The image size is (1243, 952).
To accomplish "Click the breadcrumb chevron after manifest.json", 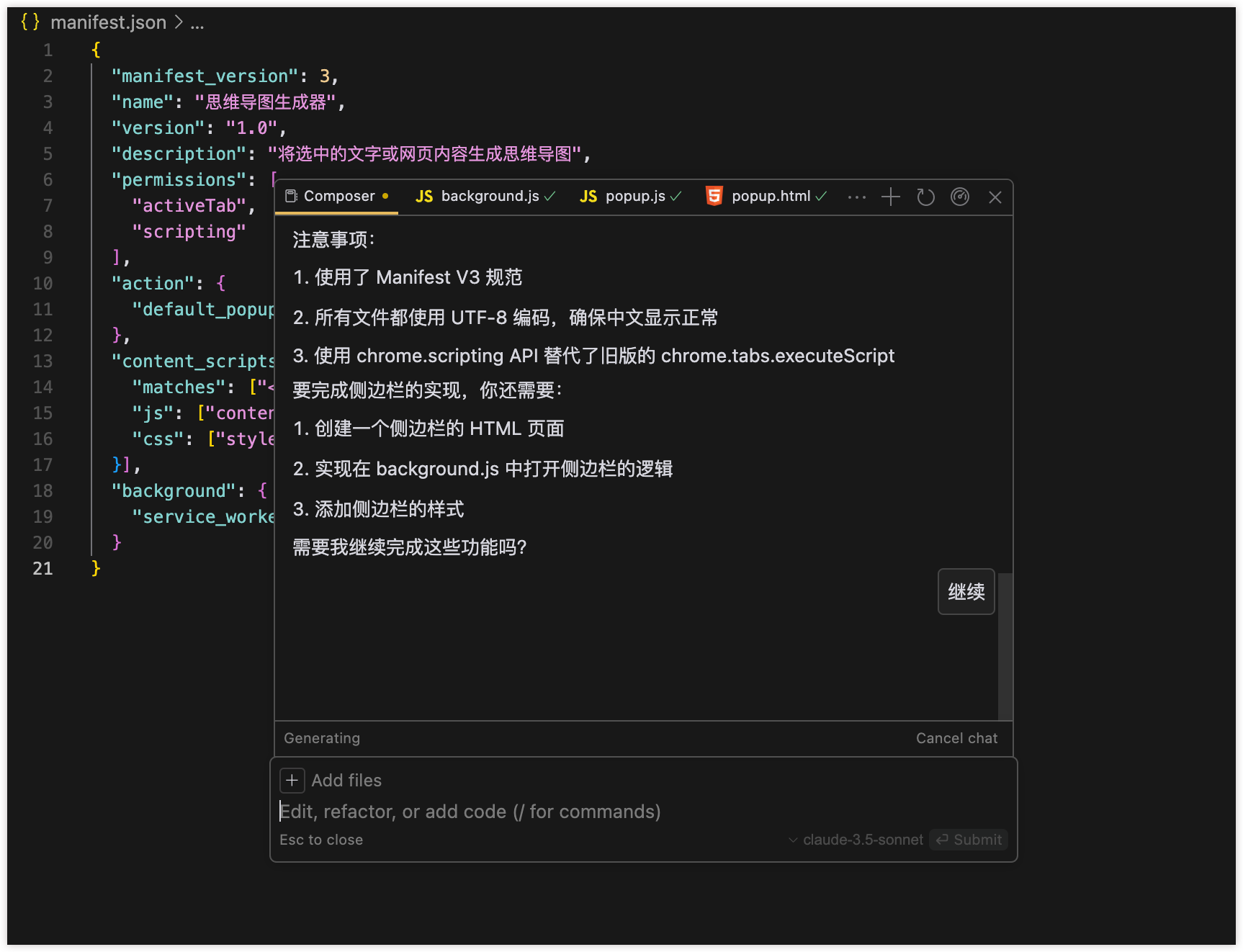I will tap(179, 22).
